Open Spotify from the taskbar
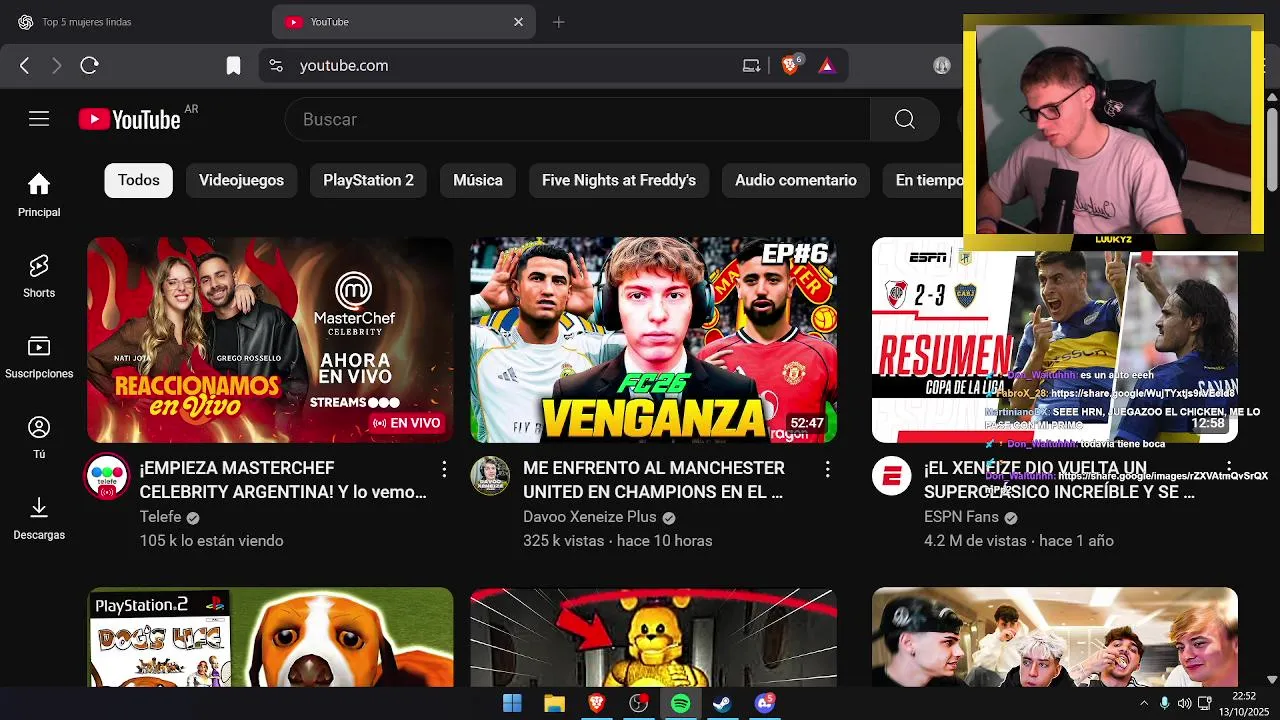The width and height of the screenshot is (1280, 720). pos(680,703)
